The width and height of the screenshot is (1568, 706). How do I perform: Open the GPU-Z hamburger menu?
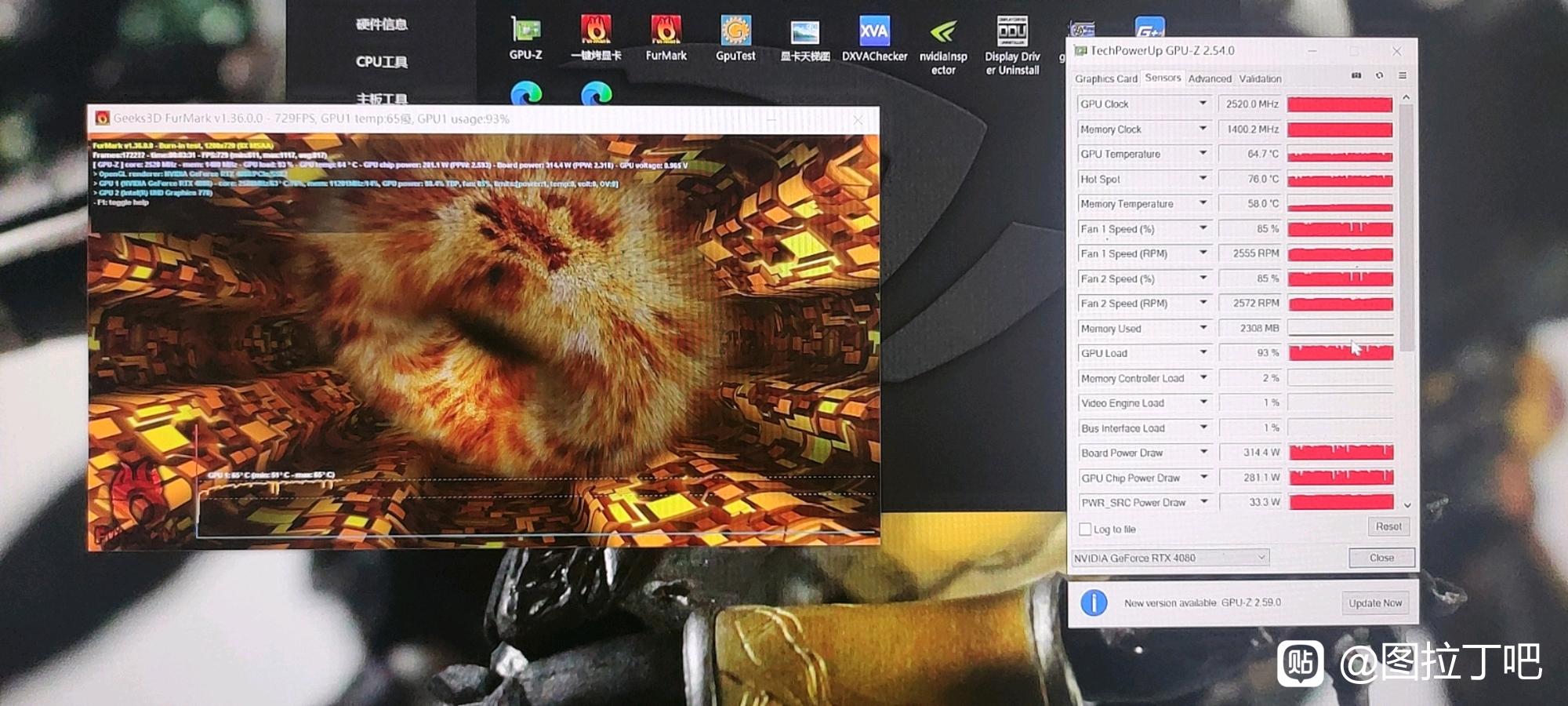1403,76
